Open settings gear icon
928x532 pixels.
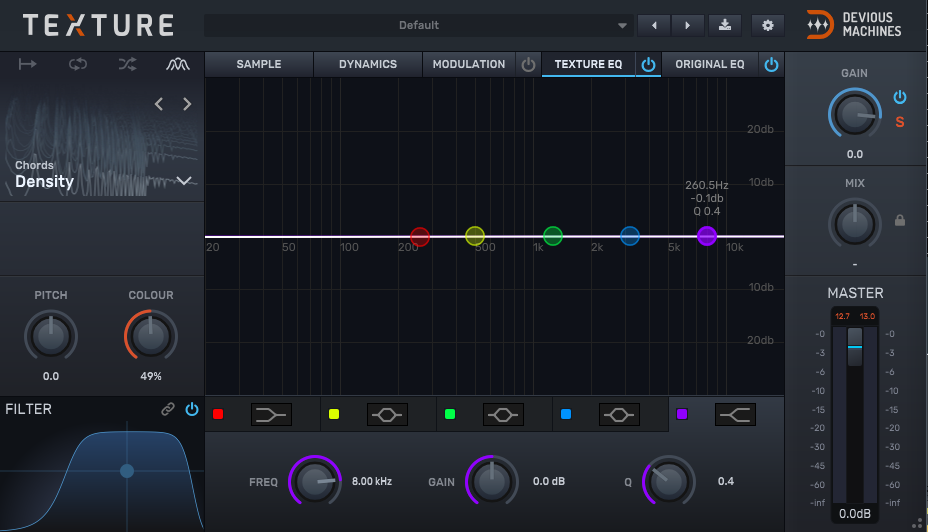point(768,25)
